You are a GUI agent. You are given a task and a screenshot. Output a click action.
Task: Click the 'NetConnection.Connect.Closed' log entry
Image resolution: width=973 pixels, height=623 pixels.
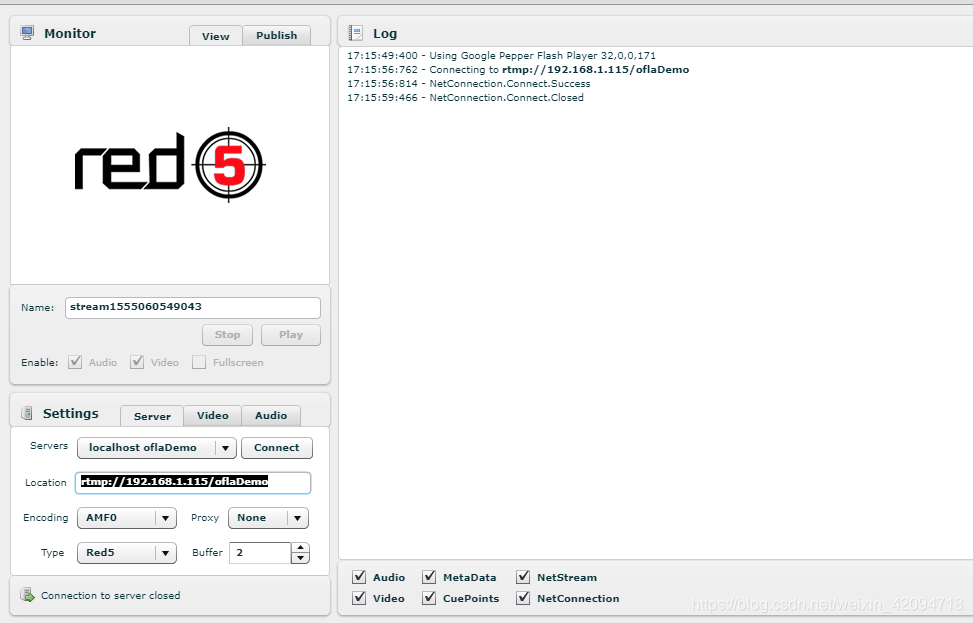click(465, 97)
